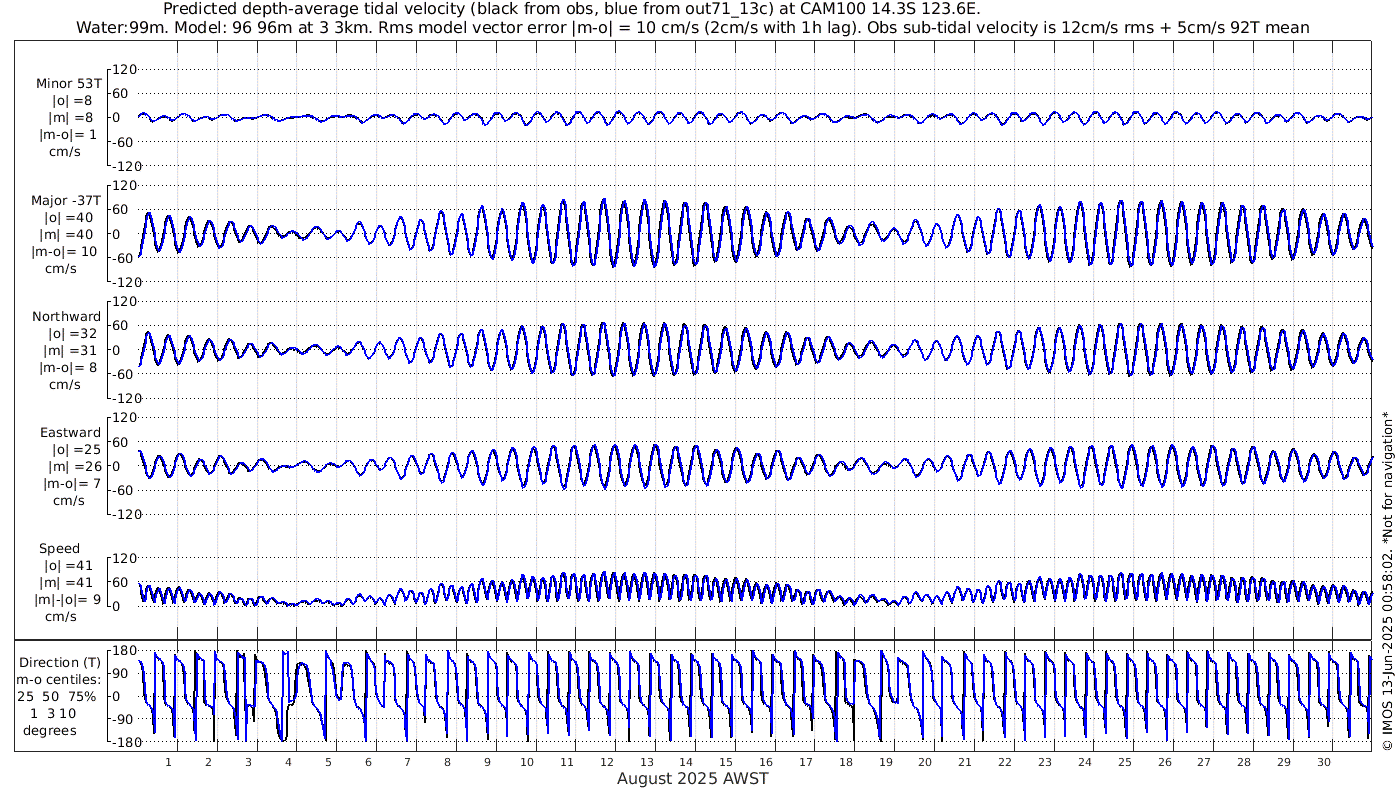The width and height of the screenshot is (1400, 800).
Task: Click day '15' on the date axis
Action: (x=726, y=762)
